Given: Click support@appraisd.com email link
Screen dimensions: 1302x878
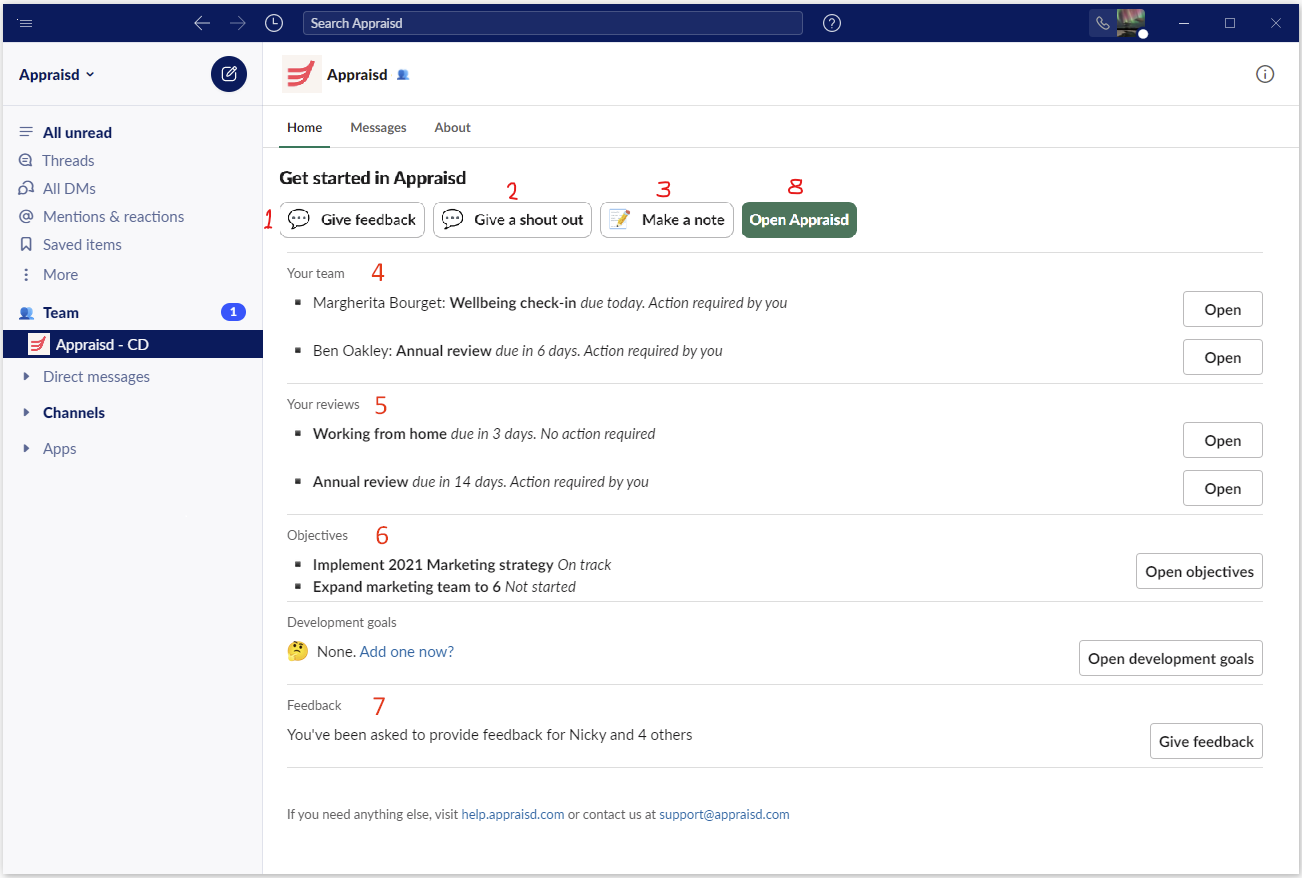Looking at the screenshot, I should pyautogui.click(x=725, y=814).
